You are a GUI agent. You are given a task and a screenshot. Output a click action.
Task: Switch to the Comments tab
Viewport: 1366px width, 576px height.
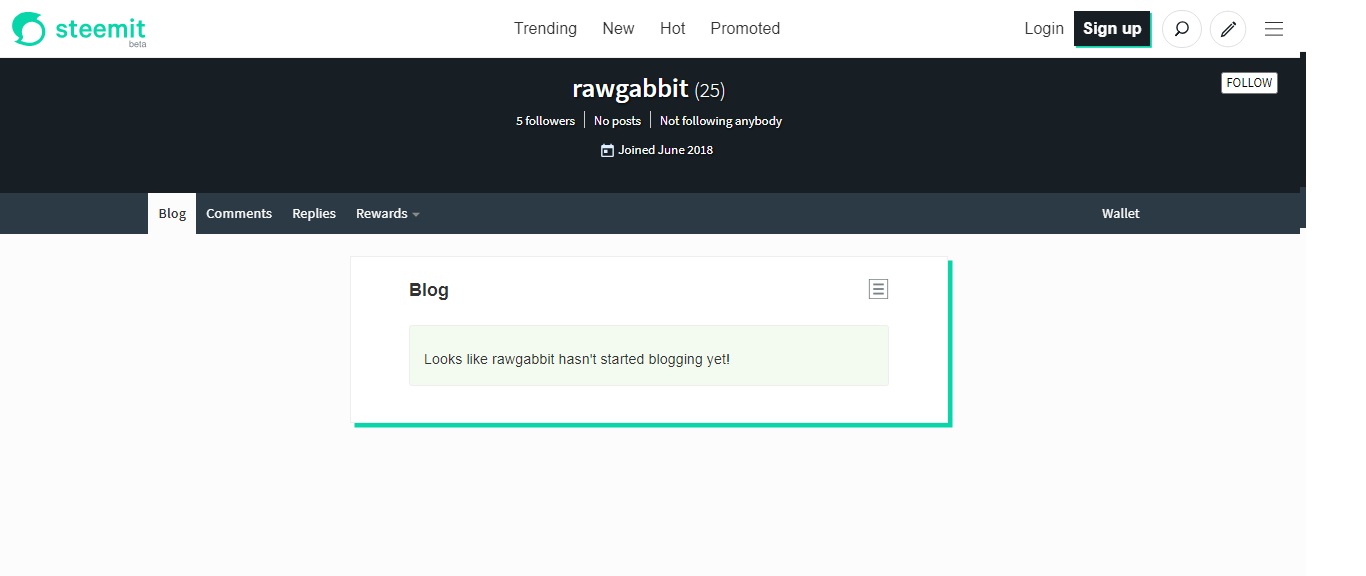(239, 213)
